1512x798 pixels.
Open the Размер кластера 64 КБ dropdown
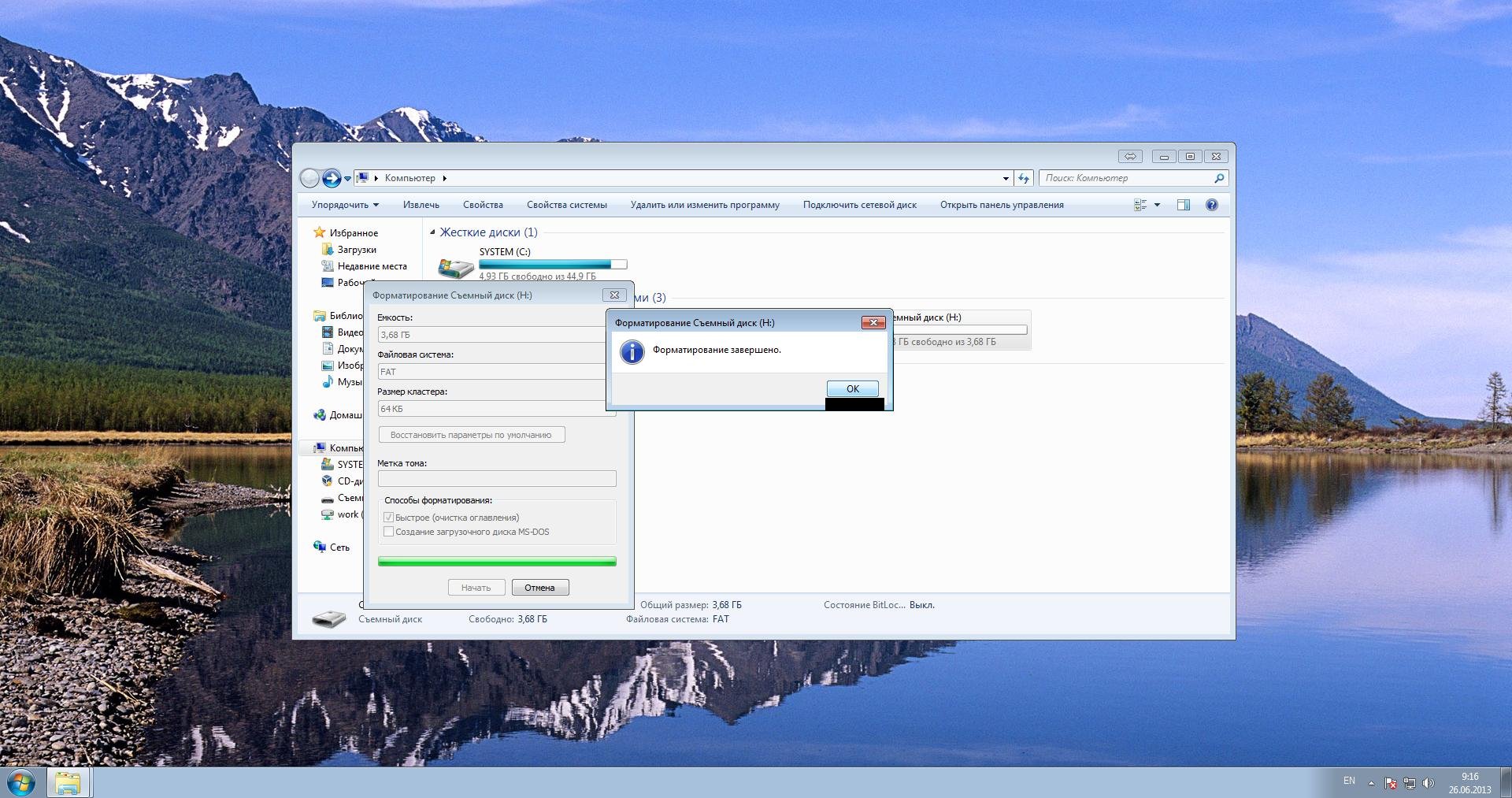tap(496, 409)
